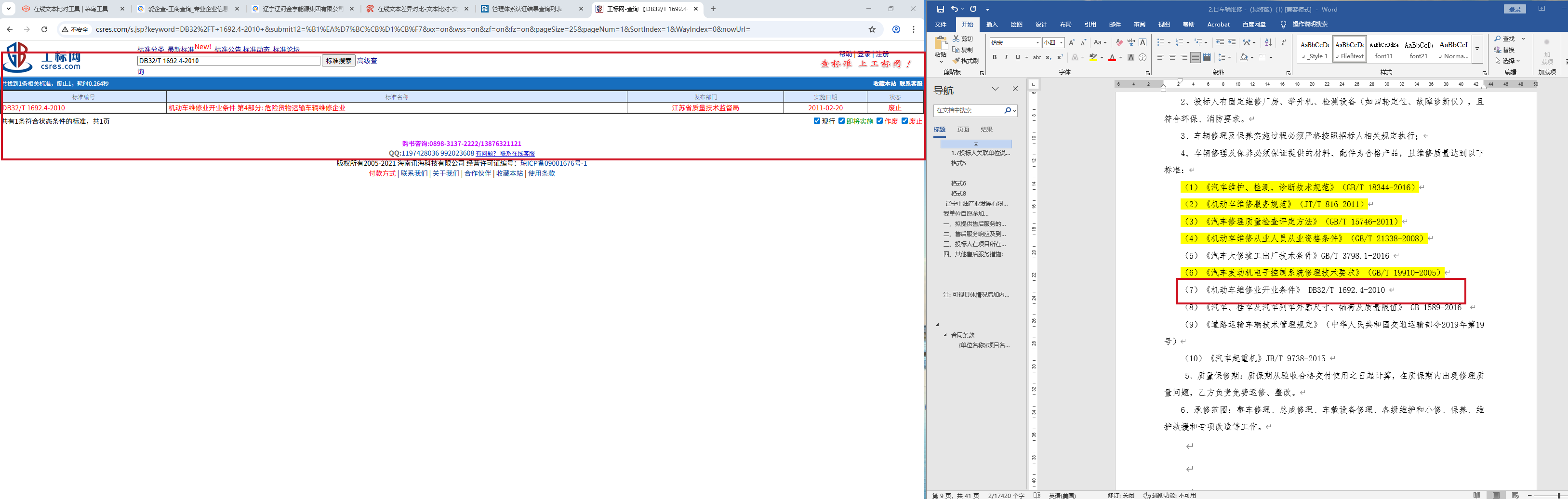Decrease paragraph indent
Screen dimensions: 1568x499
1220,42
